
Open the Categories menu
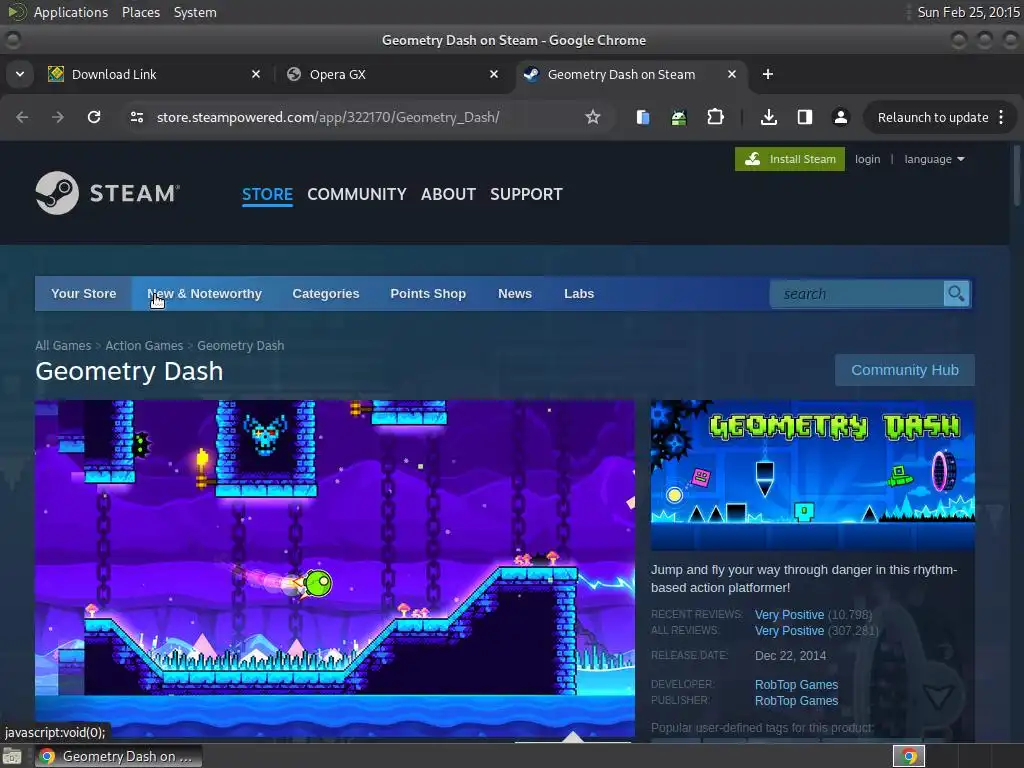326,294
